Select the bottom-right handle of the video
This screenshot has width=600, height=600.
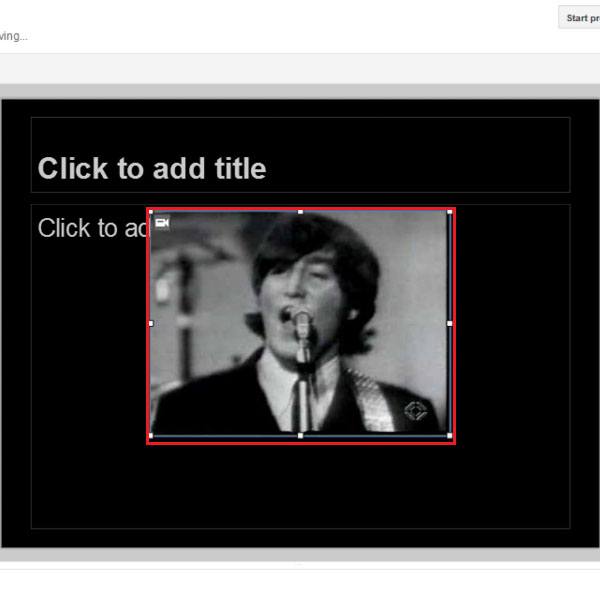tap(450, 435)
